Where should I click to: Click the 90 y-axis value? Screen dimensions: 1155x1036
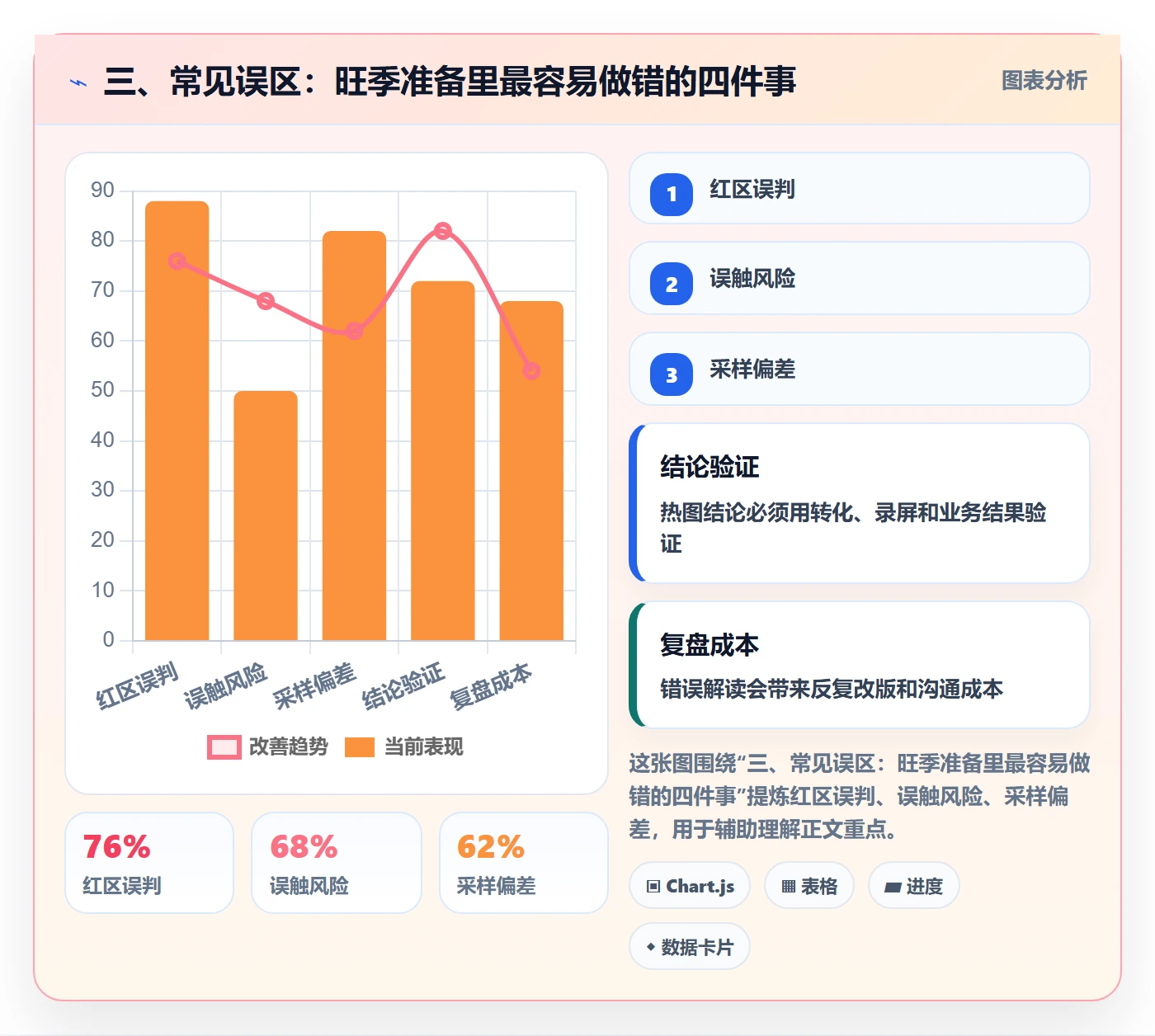coord(103,191)
